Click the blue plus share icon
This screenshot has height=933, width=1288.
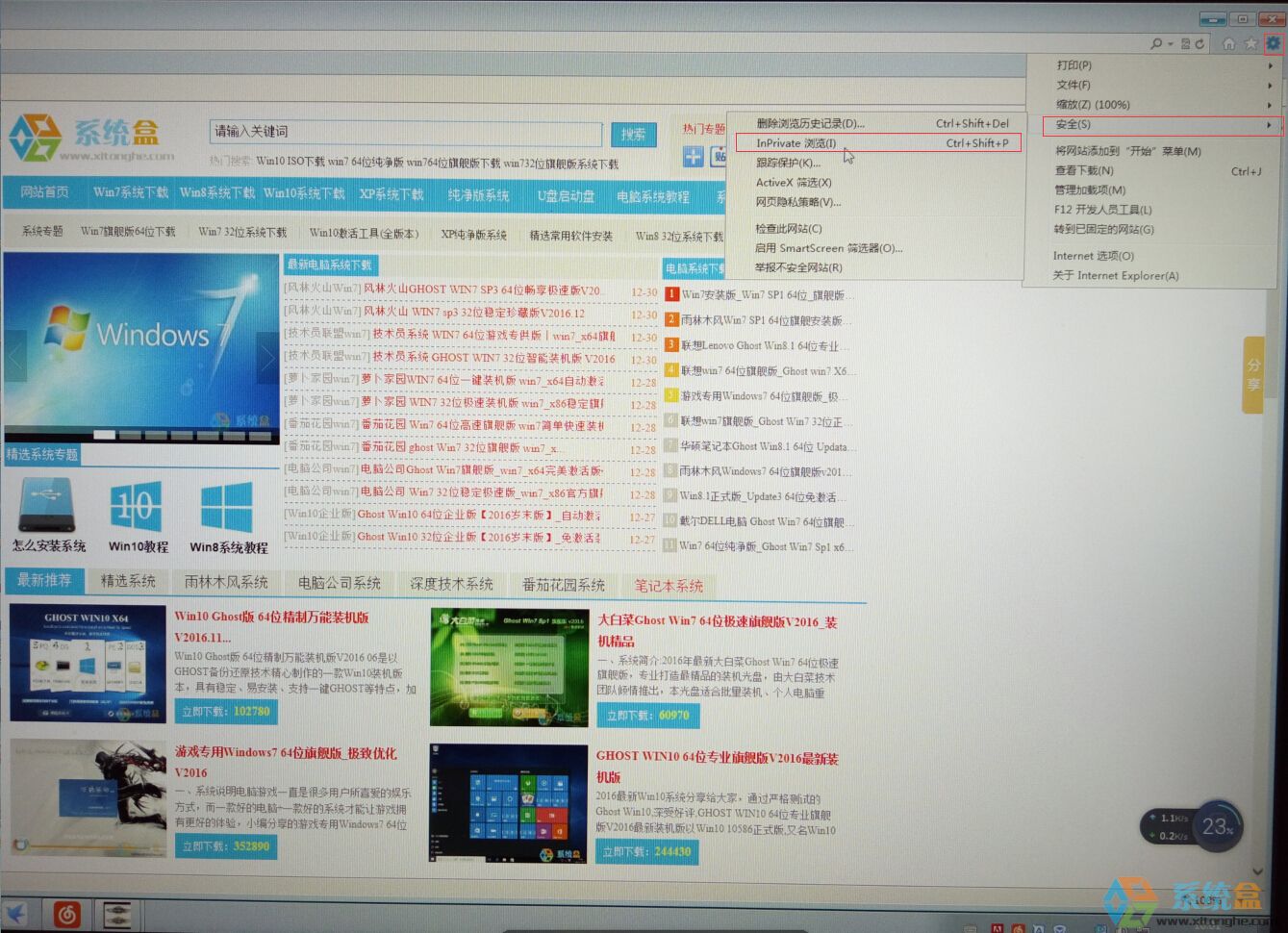(693, 157)
